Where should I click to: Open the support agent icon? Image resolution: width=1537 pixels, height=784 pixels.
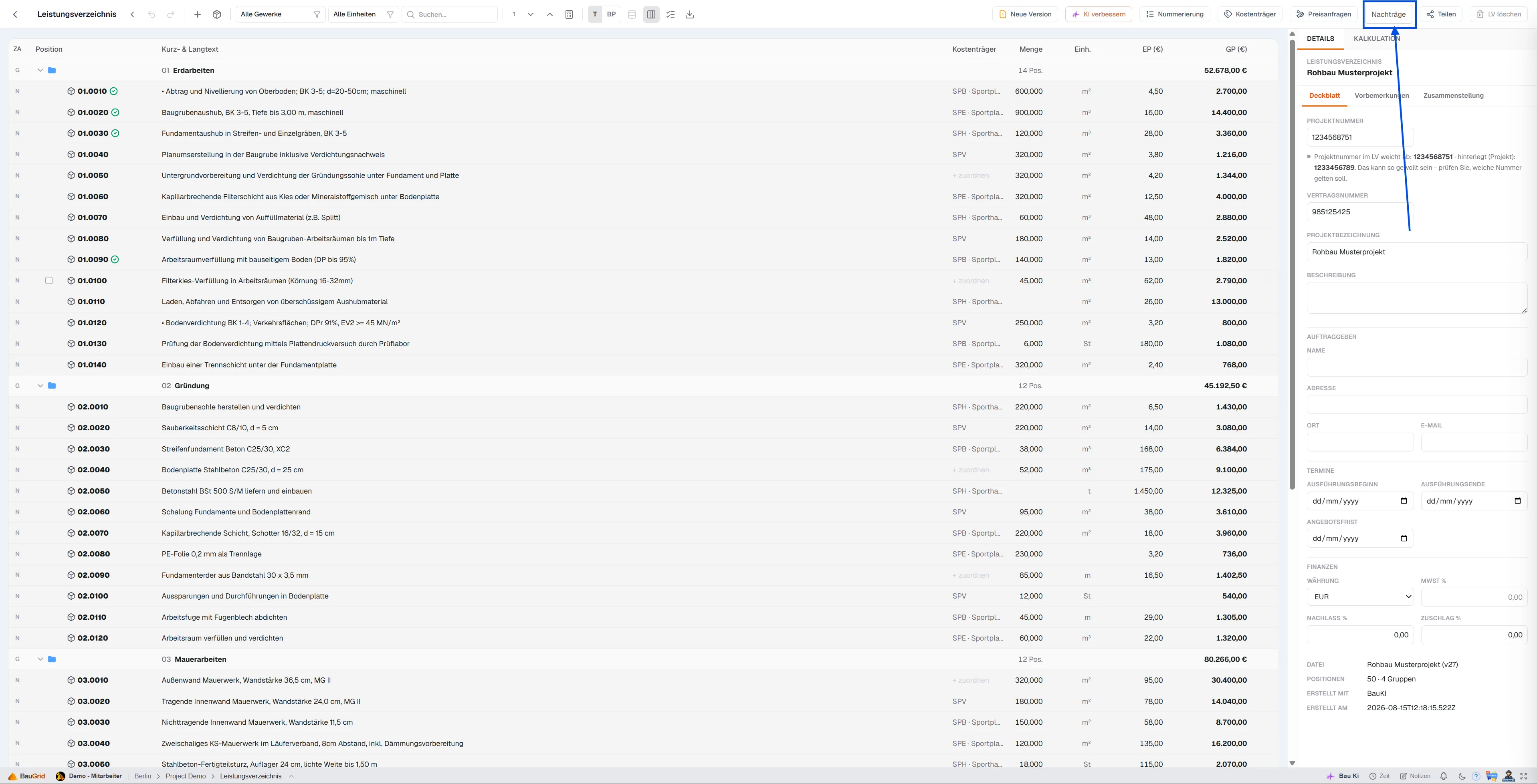tap(1509, 776)
